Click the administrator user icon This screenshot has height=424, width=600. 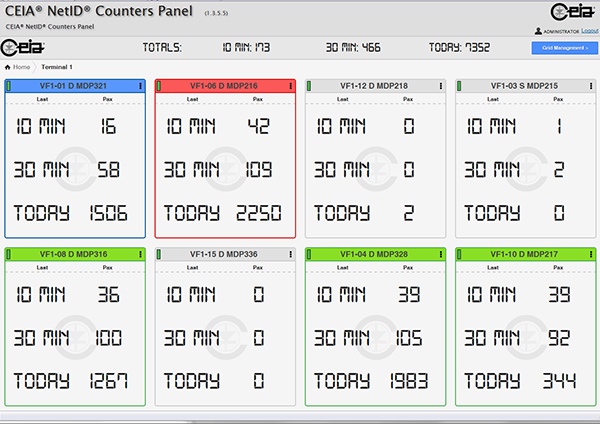538,31
